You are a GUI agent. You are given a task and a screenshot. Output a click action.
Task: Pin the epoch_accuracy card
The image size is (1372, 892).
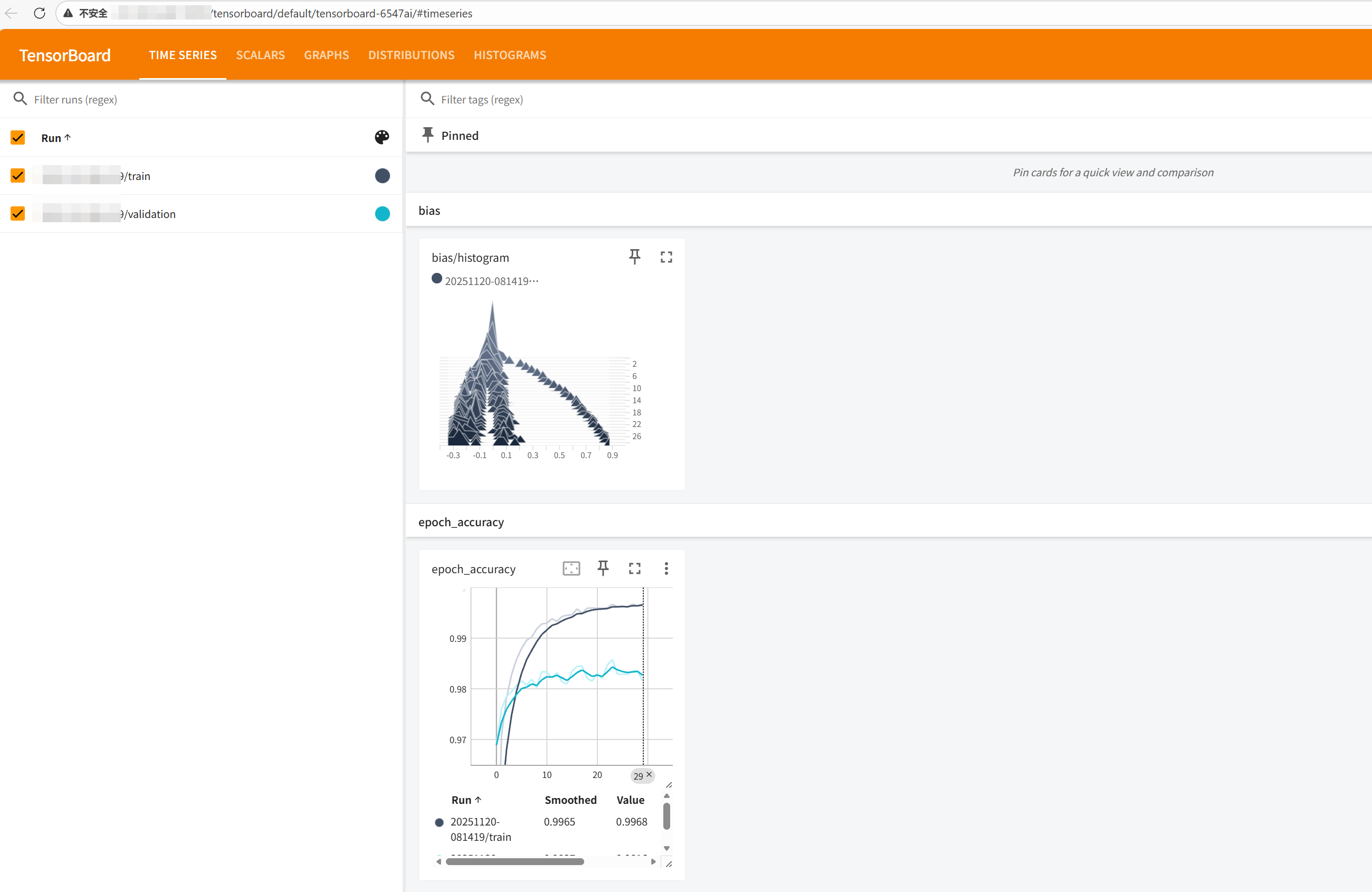(x=603, y=568)
